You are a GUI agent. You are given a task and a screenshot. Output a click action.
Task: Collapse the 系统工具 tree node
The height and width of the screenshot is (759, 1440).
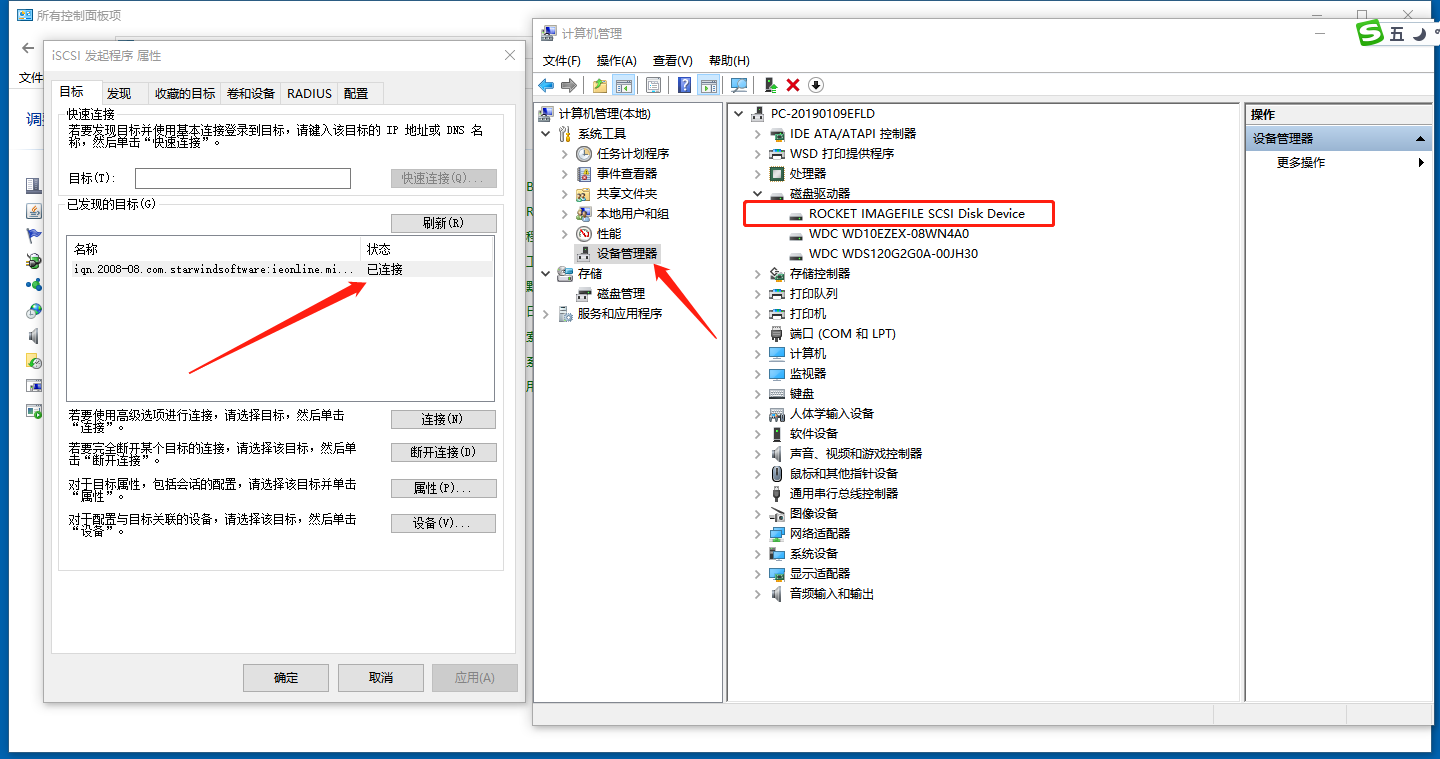[x=545, y=133]
